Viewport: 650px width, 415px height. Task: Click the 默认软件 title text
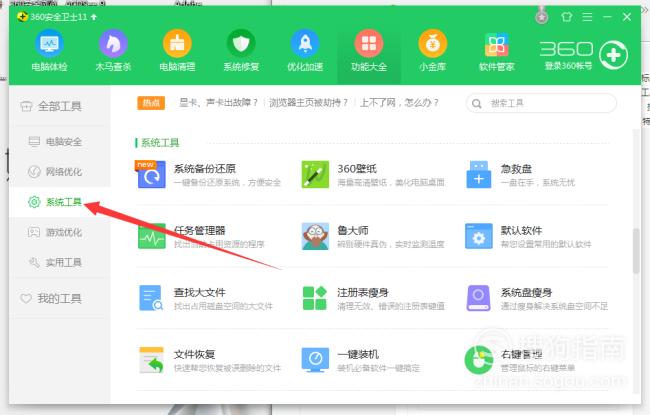(521, 231)
